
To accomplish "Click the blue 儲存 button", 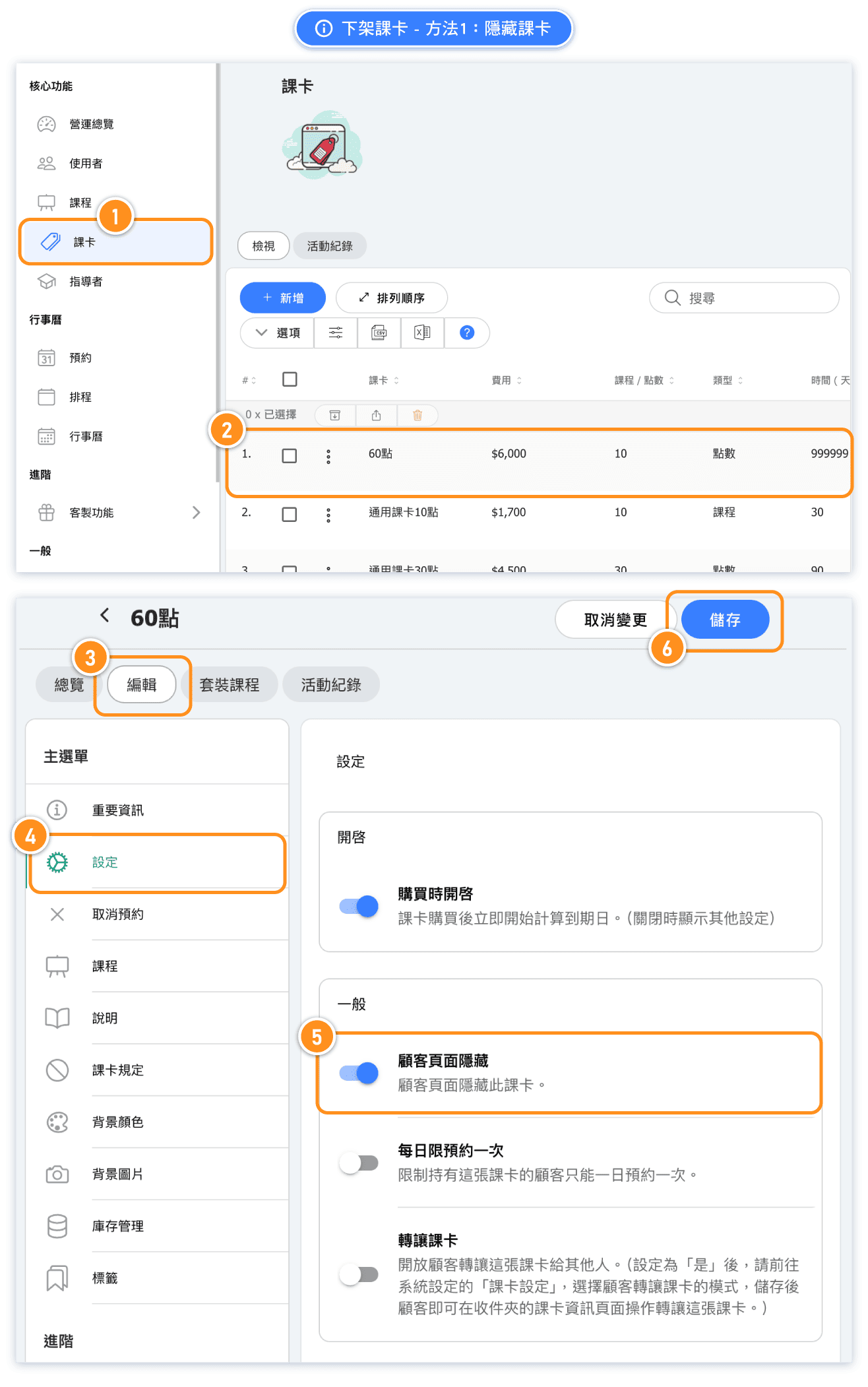I will [x=725, y=620].
